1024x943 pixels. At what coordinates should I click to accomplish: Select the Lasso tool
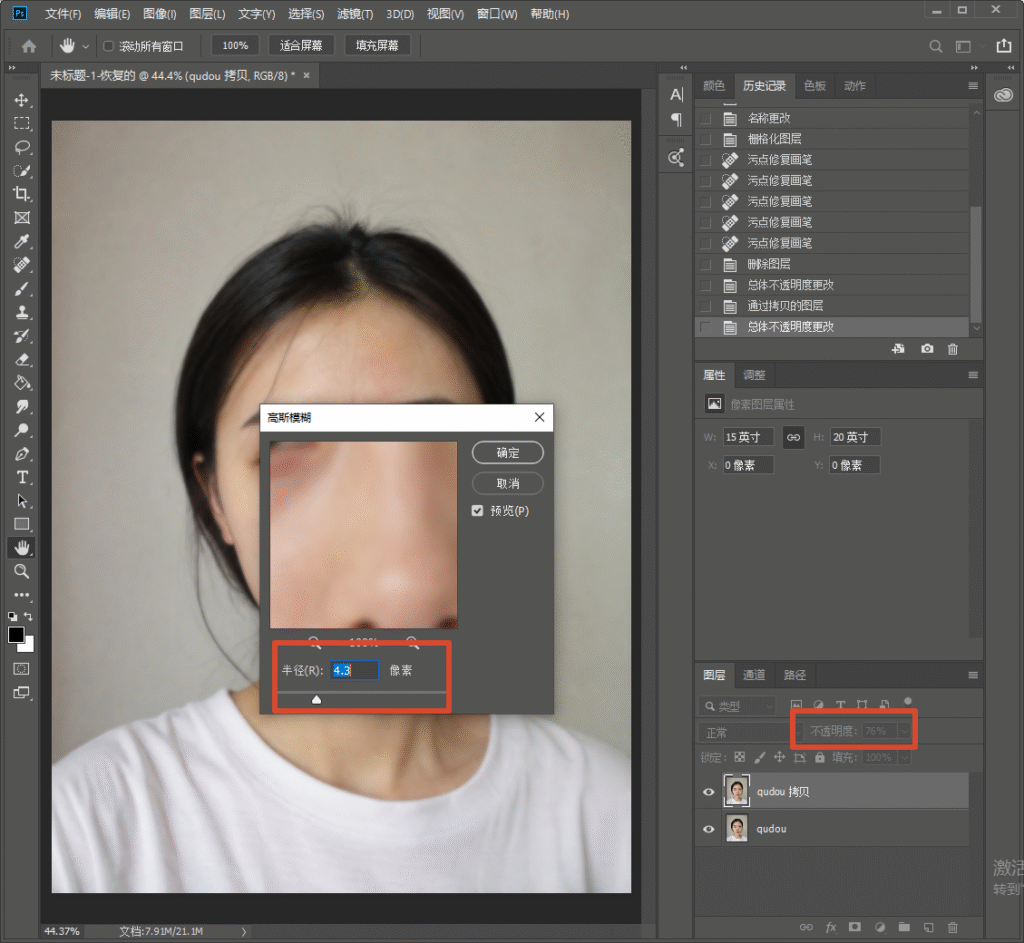(22, 147)
